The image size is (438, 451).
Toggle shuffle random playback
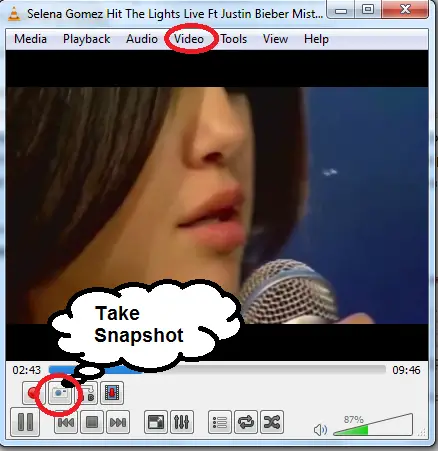point(272,422)
